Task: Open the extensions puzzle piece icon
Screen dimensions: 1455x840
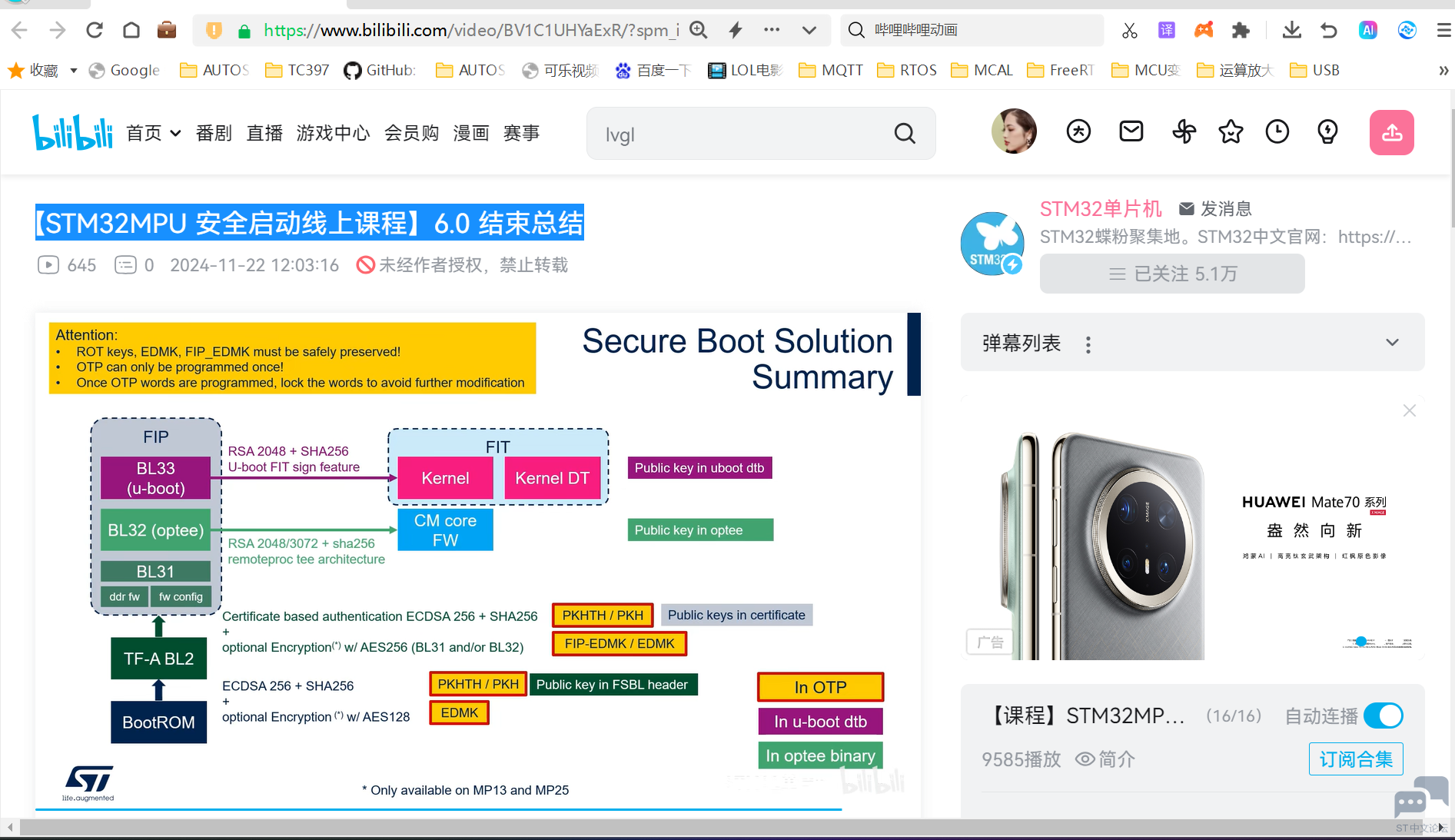Action: point(1241,30)
